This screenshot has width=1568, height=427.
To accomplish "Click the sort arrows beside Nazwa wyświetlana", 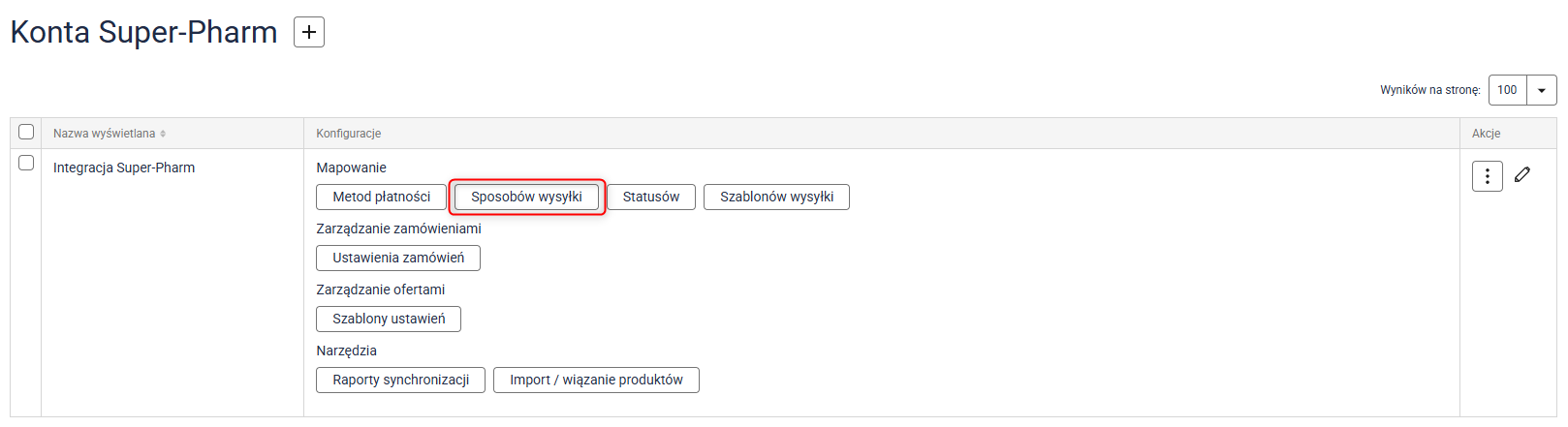I will coord(163,134).
